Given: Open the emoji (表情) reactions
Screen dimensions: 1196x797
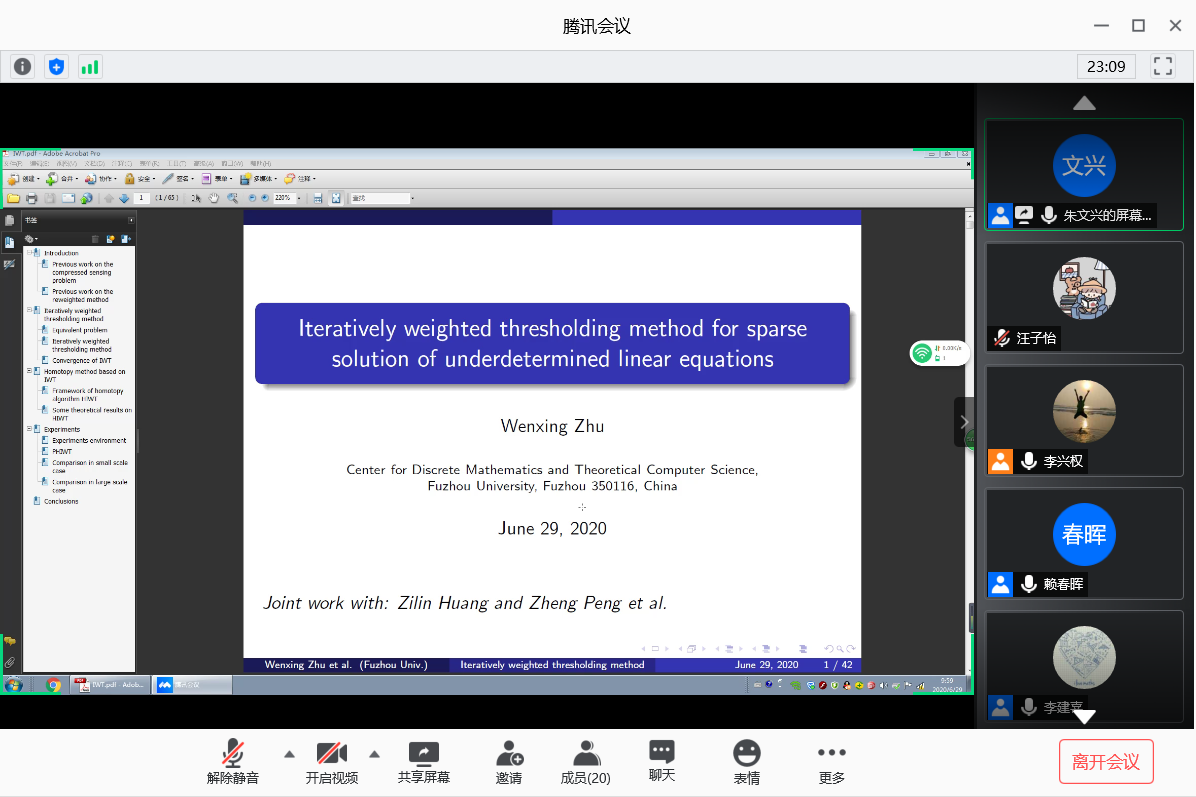Looking at the screenshot, I should 746,762.
